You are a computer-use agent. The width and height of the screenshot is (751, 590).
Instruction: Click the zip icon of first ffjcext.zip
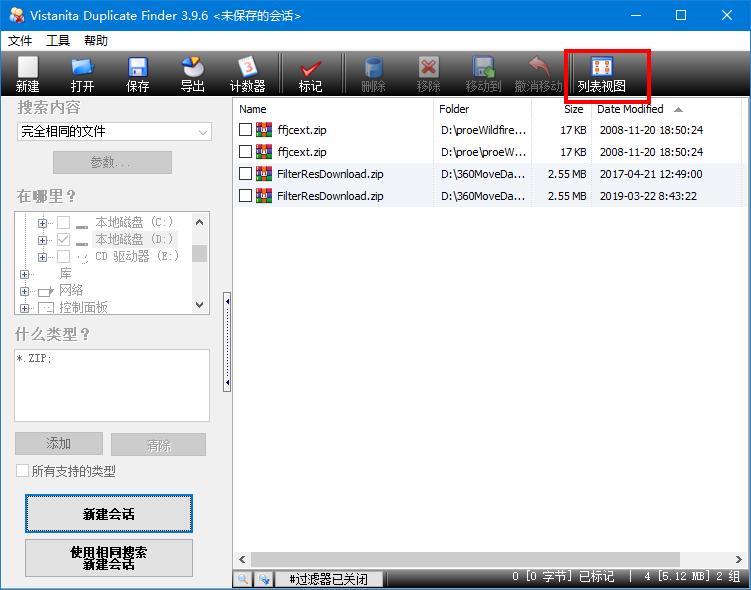pos(263,130)
